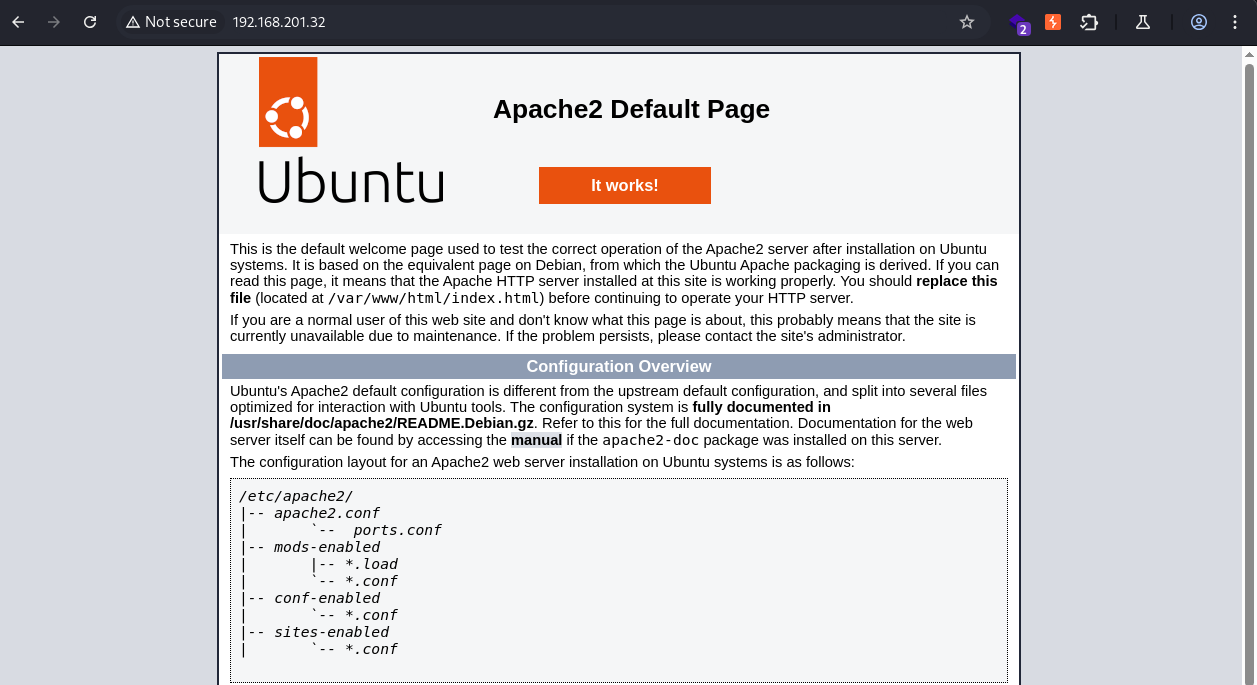Click "apache2.conf" in the layout tree

327,513
